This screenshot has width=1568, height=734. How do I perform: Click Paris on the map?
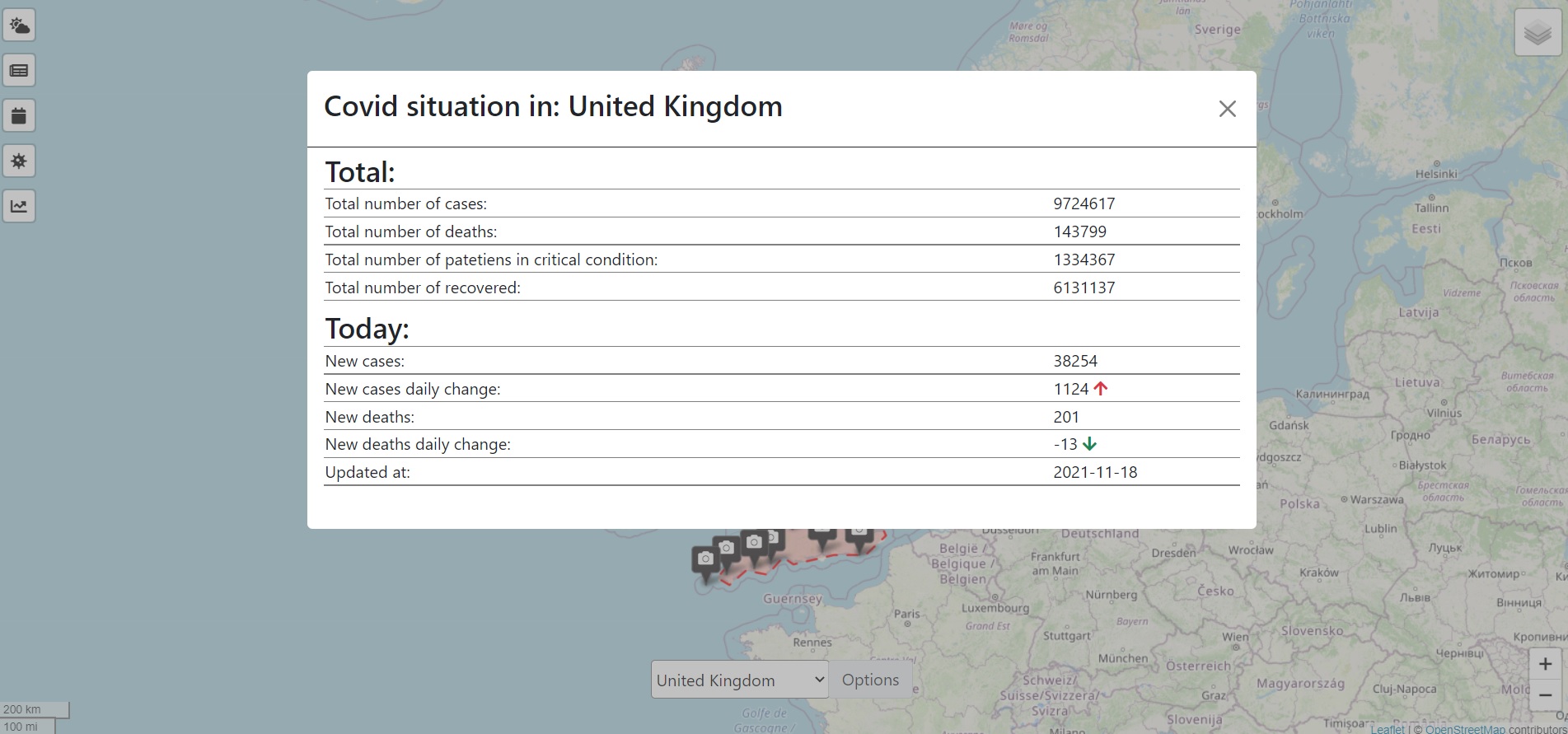click(x=906, y=614)
